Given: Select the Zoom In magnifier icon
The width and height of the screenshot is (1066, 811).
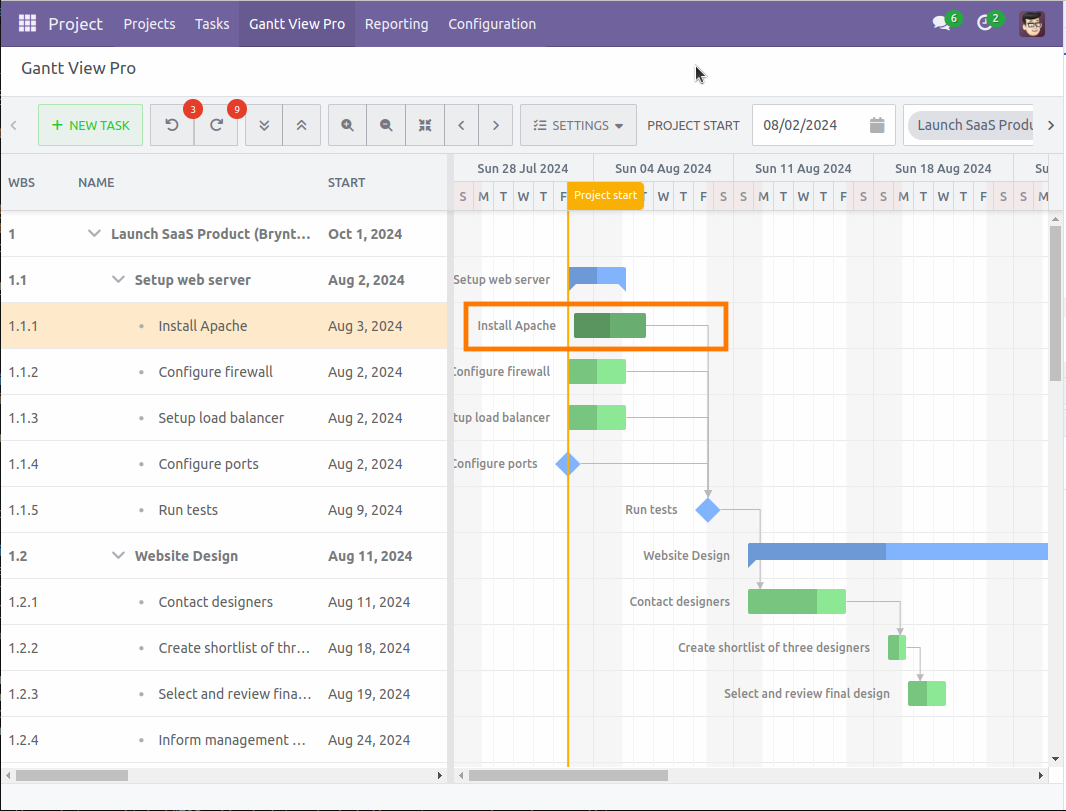Looking at the screenshot, I should 347,125.
